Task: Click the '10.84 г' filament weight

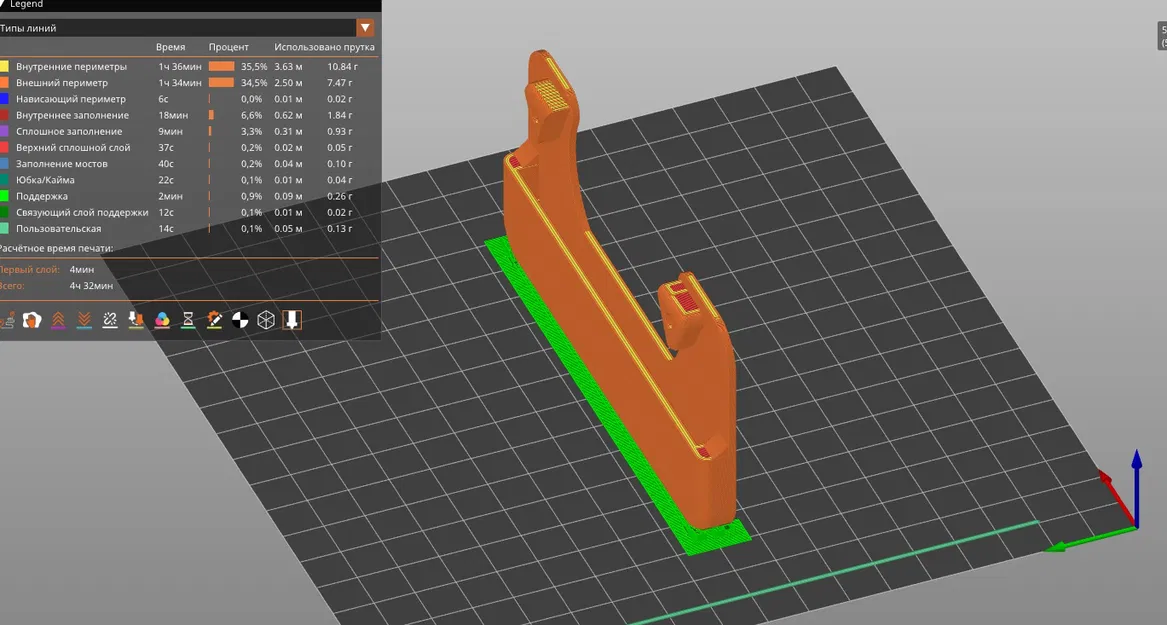Action: tap(342, 66)
